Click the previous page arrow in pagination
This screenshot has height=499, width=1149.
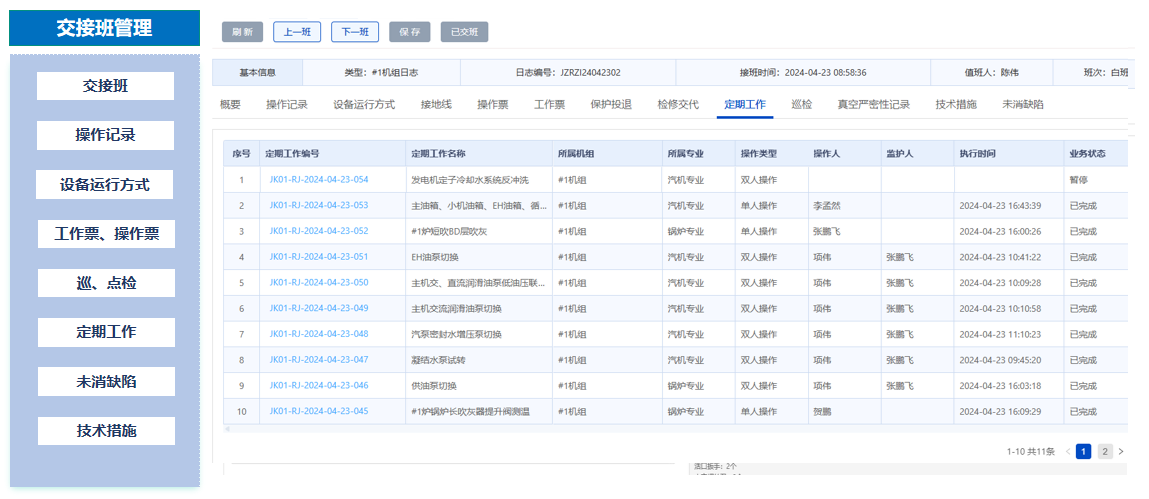click(x=1068, y=452)
